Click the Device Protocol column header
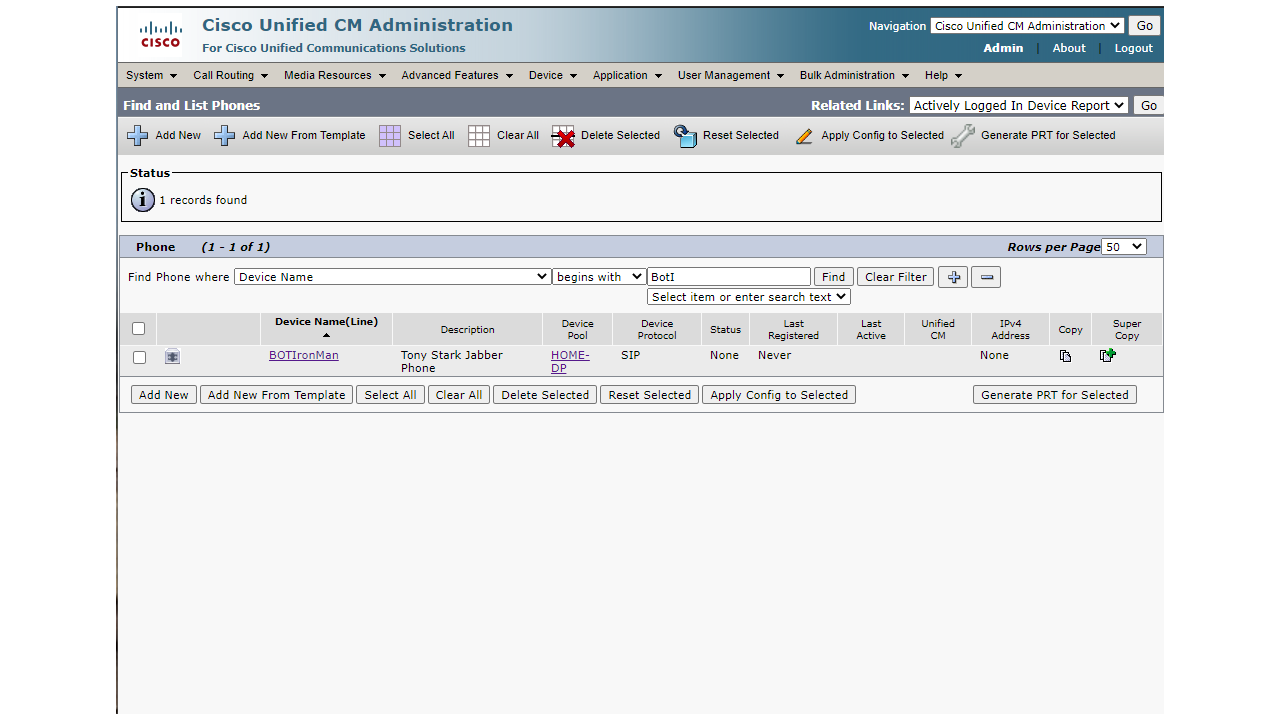 coord(657,330)
